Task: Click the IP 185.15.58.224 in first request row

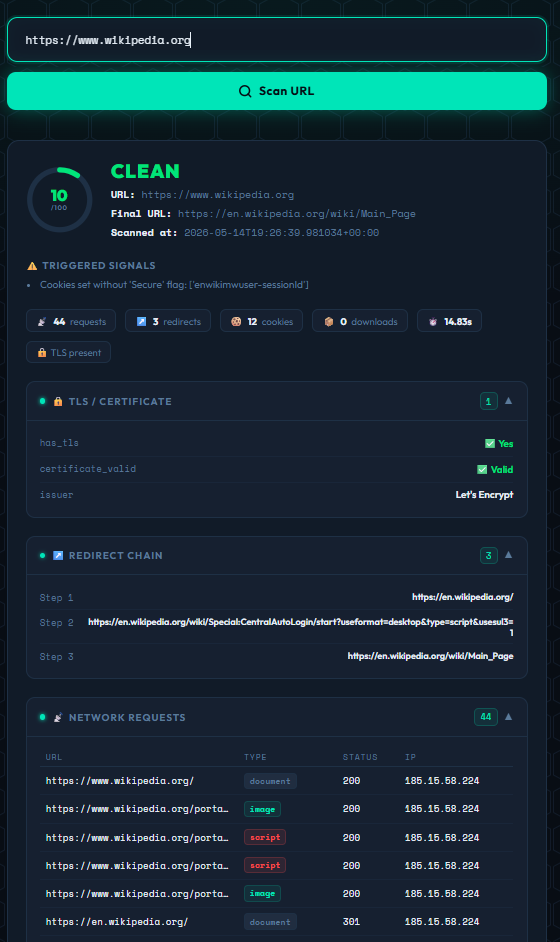Action: (x=442, y=781)
